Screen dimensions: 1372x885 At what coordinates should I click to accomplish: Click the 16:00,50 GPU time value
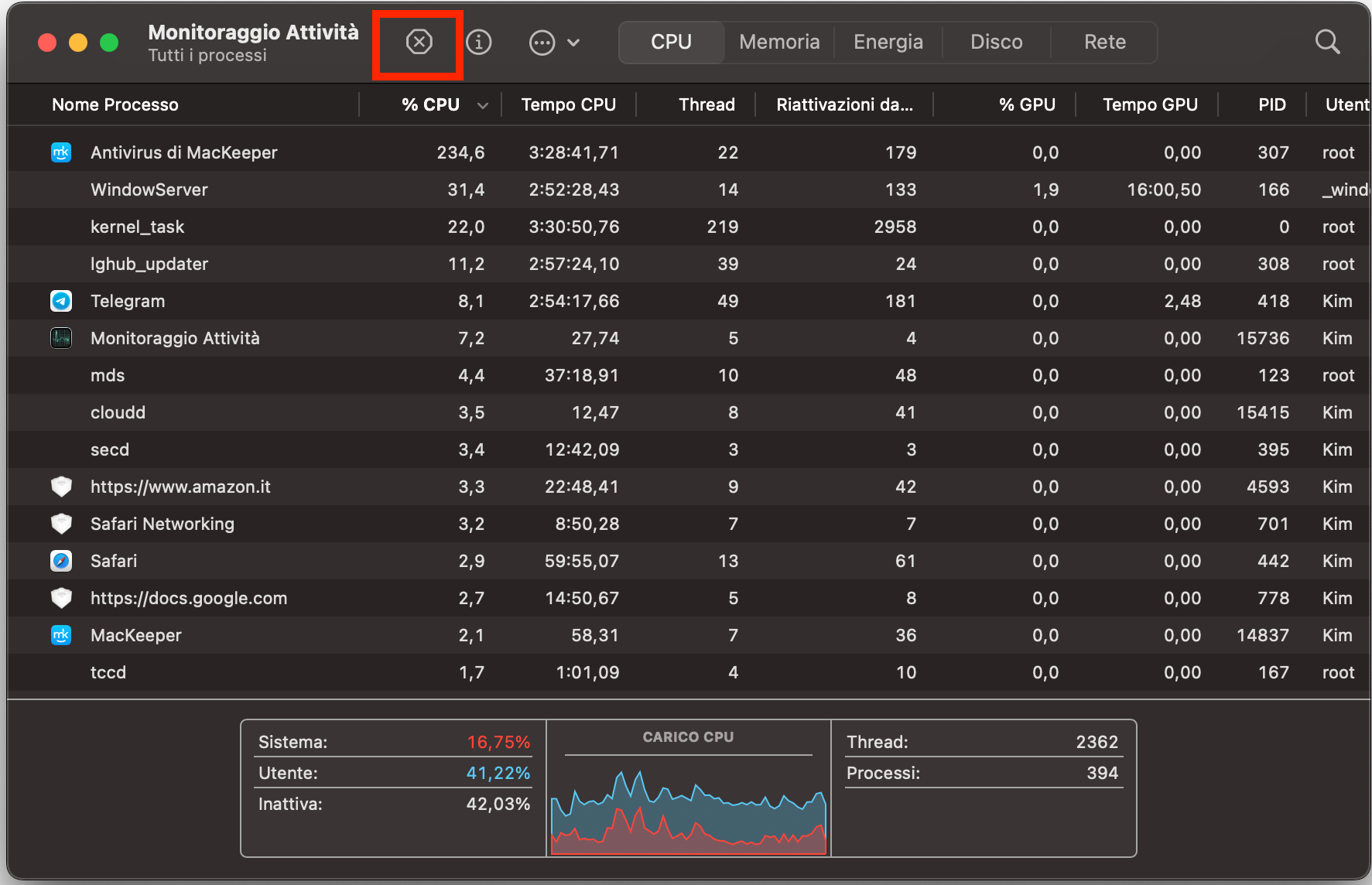tap(1164, 190)
